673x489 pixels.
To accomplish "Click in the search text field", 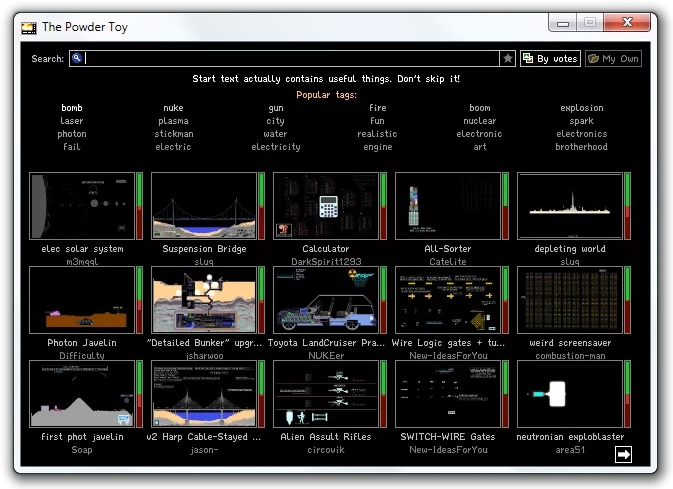I will [290, 59].
